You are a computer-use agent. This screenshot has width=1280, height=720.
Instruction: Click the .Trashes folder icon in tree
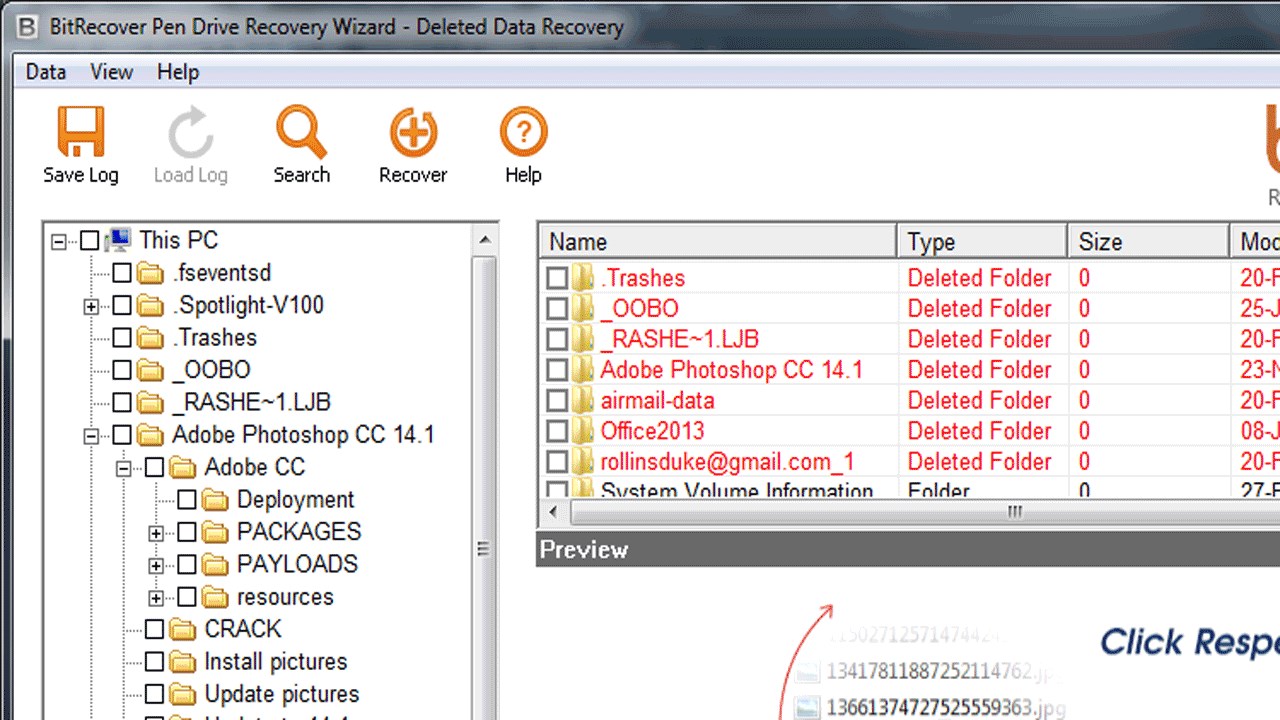click(x=150, y=338)
